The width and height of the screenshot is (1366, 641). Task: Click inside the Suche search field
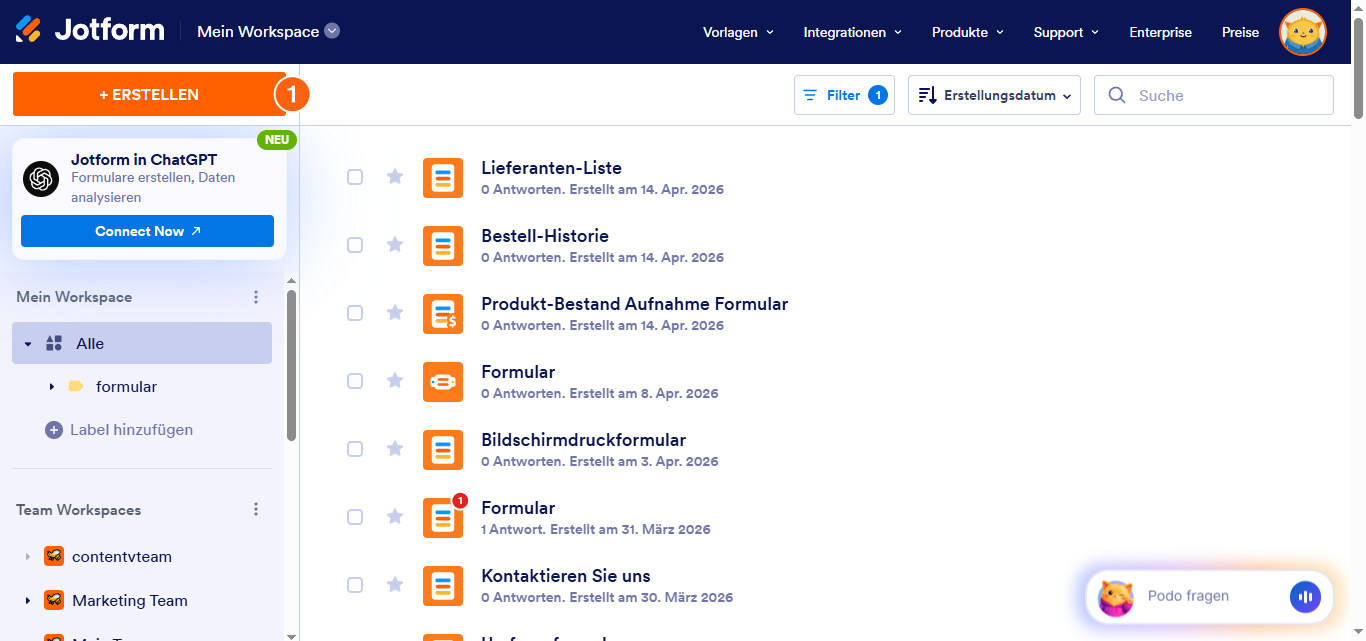(1213, 94)
